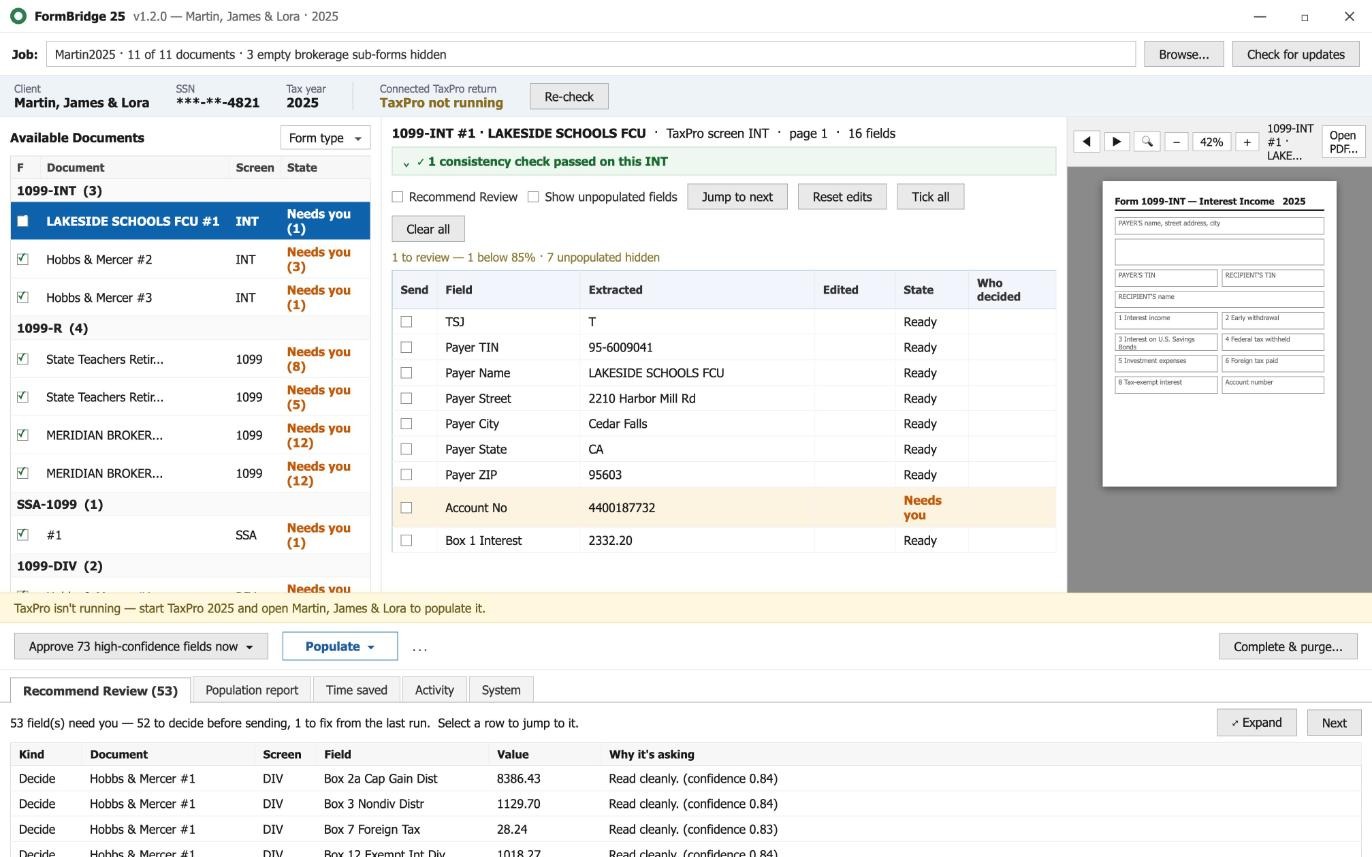Click the Check for updates button
This screenshot has width=1372, height=857.
1296,54
